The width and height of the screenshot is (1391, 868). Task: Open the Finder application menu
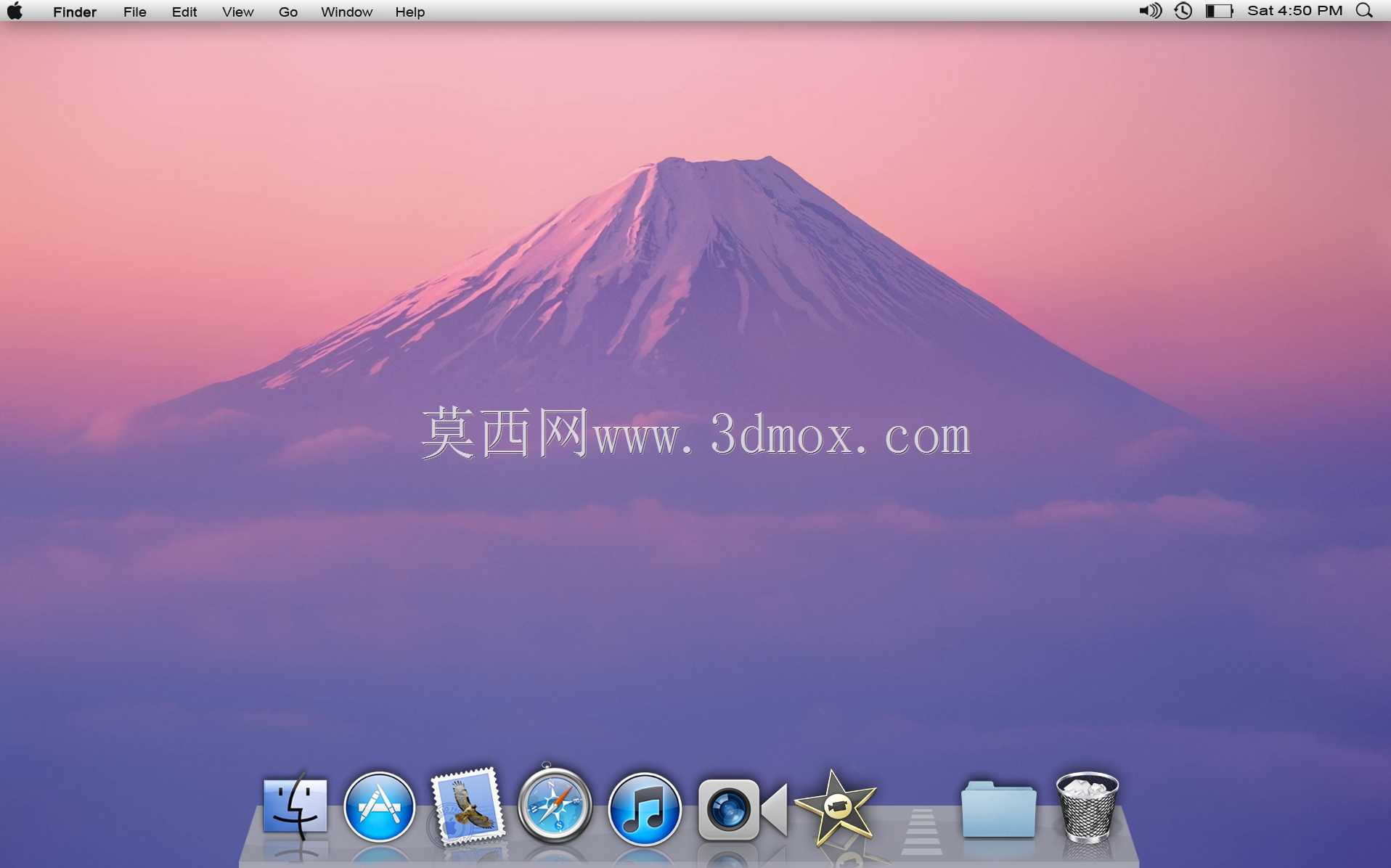(x=75, y=12)
